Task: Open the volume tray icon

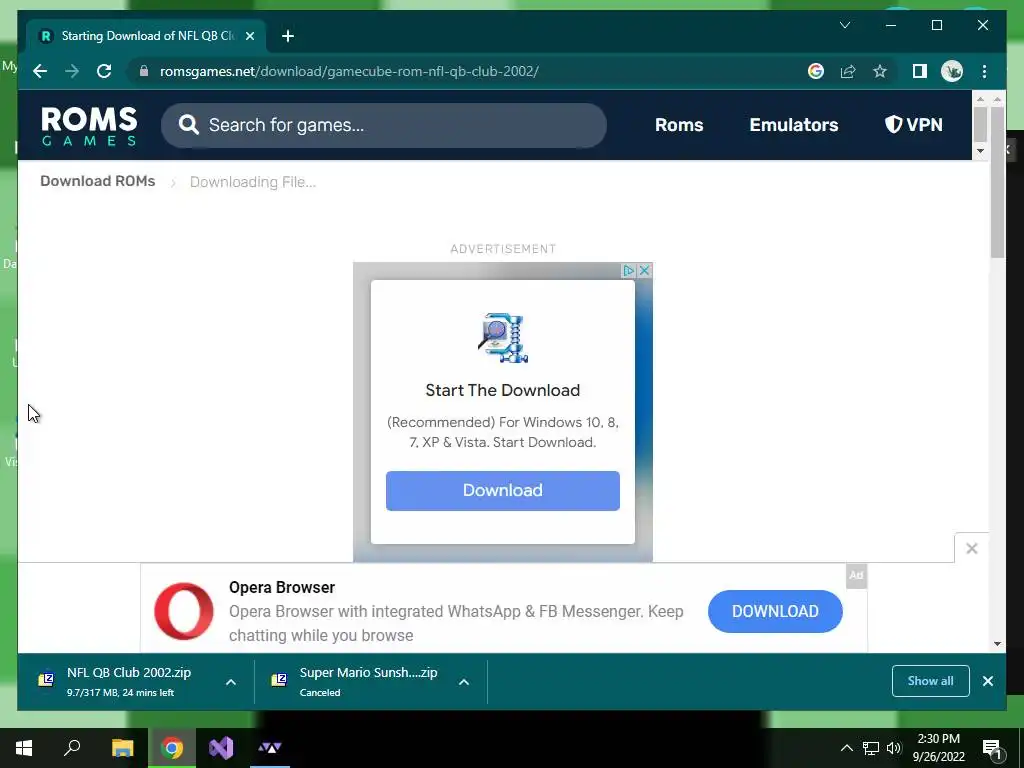Action: point(894,748)
